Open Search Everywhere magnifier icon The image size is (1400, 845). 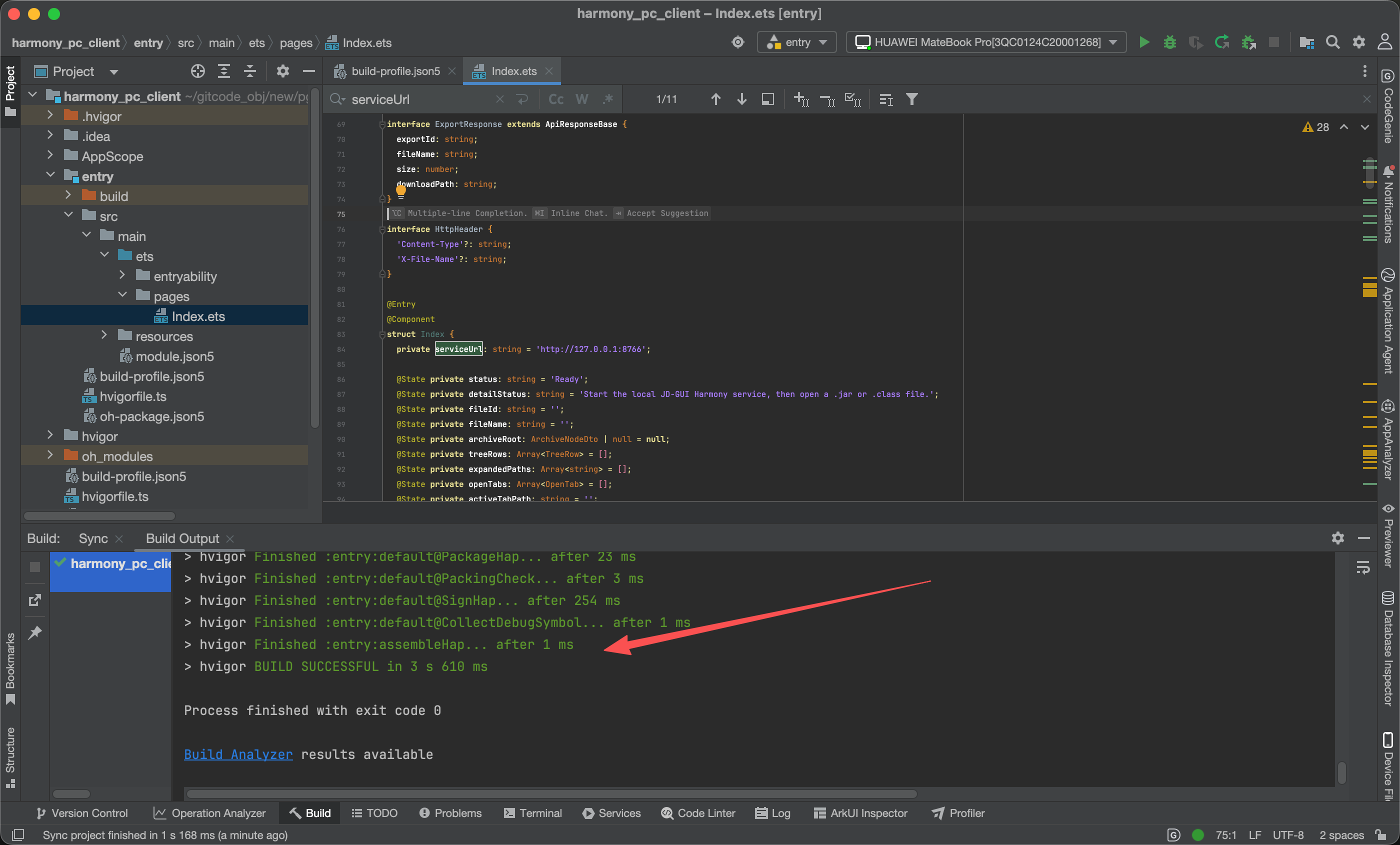(x=1332, y=42)
